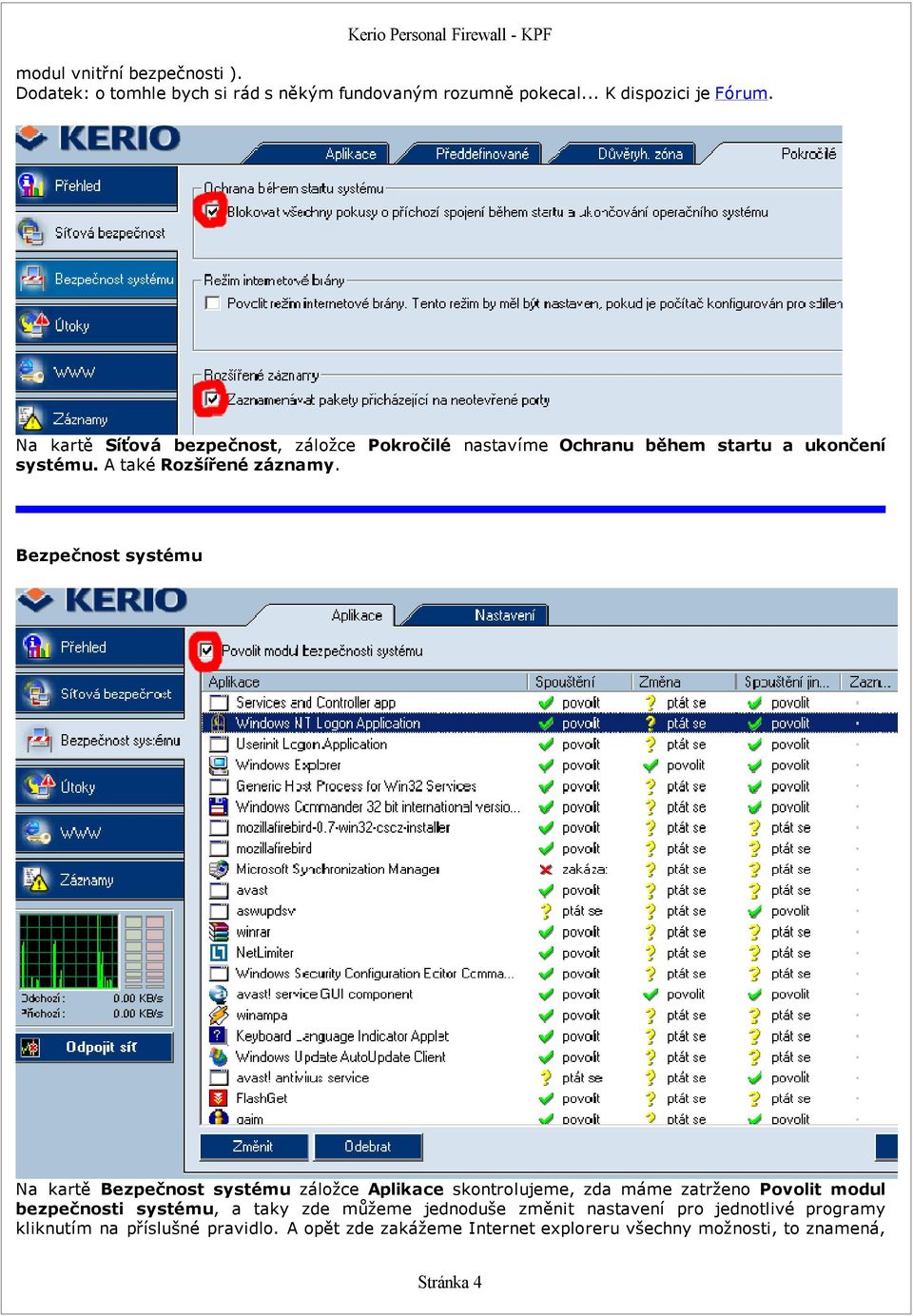Select Síťová bezpečnost icon in lower Kerio screenshot
Screen dimensions: 913x1316
37,693
